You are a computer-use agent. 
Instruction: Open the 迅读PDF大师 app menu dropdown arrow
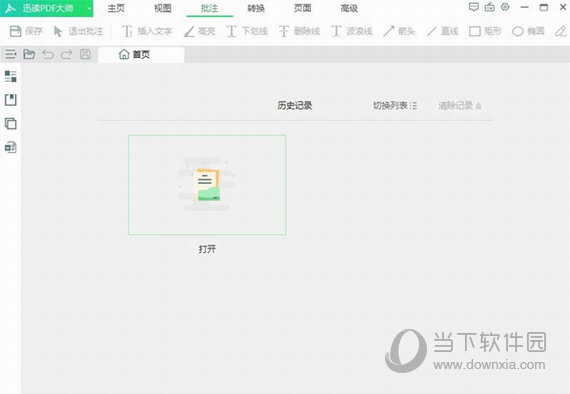(x=89, y=8)
